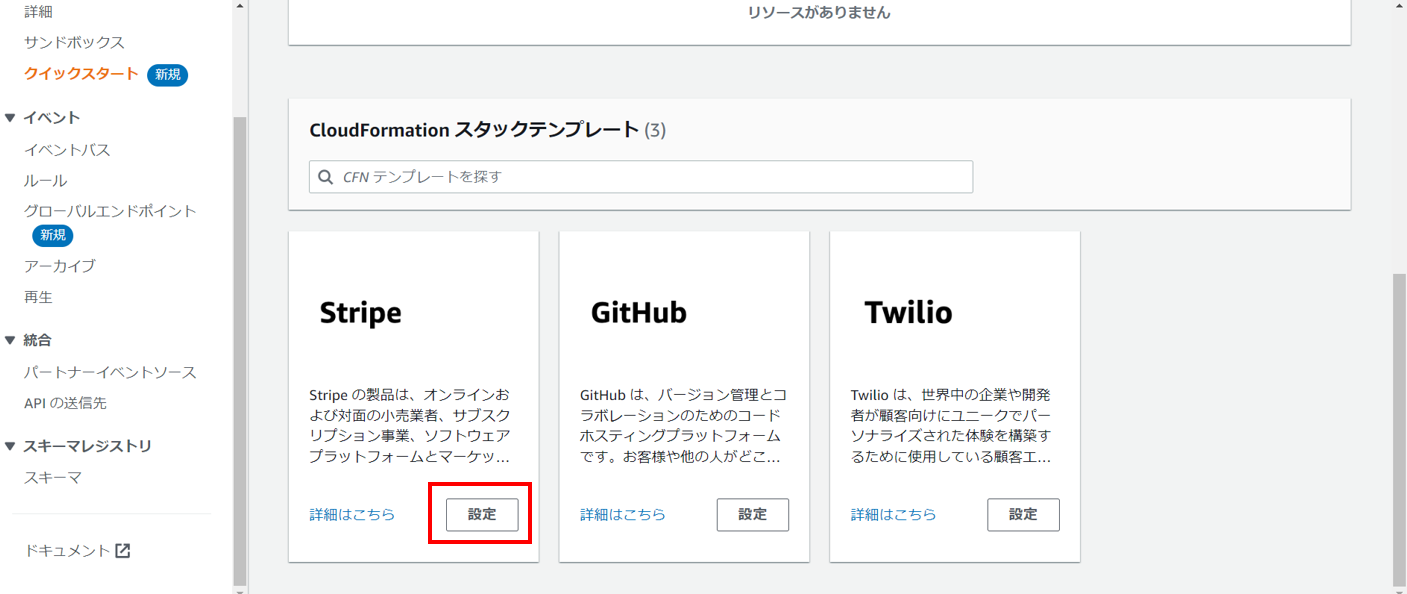
Task: Click the リソースがありません message
Action: pyautogui.click(x=819, y=13)
